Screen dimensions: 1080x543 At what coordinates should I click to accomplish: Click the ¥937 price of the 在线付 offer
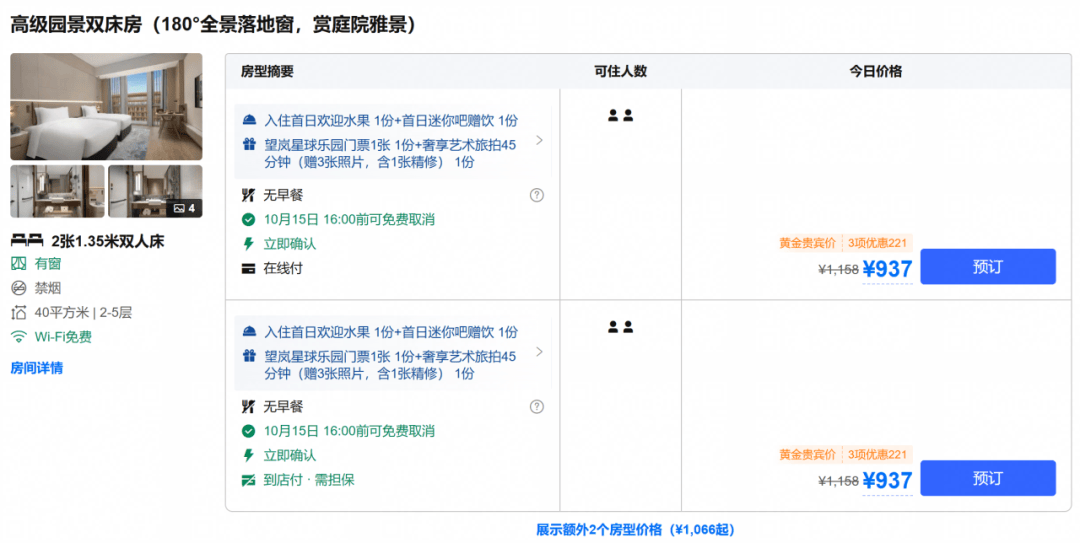[x=887, y=269]
